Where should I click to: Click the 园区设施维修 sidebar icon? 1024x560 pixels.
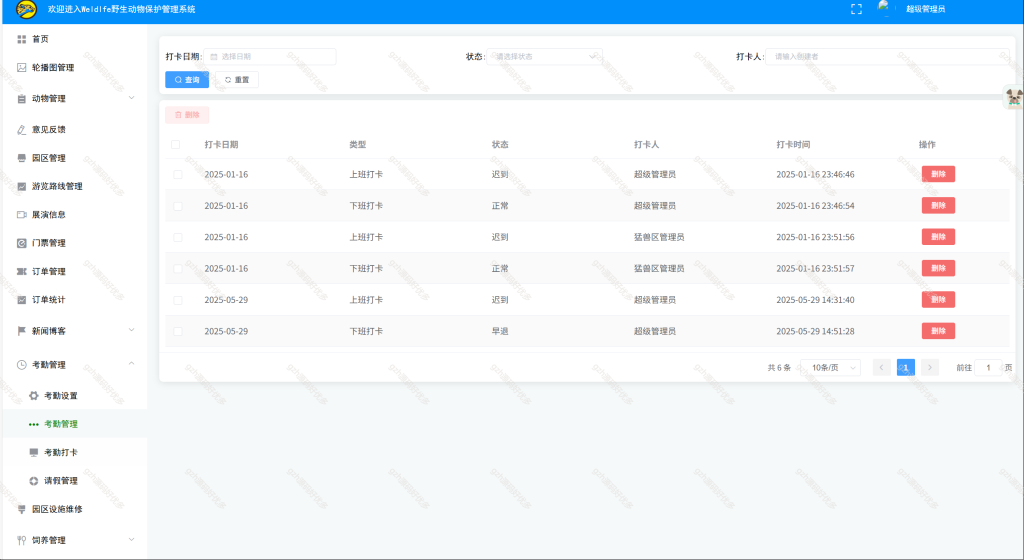pyautogui.click(x=22, y=509)
